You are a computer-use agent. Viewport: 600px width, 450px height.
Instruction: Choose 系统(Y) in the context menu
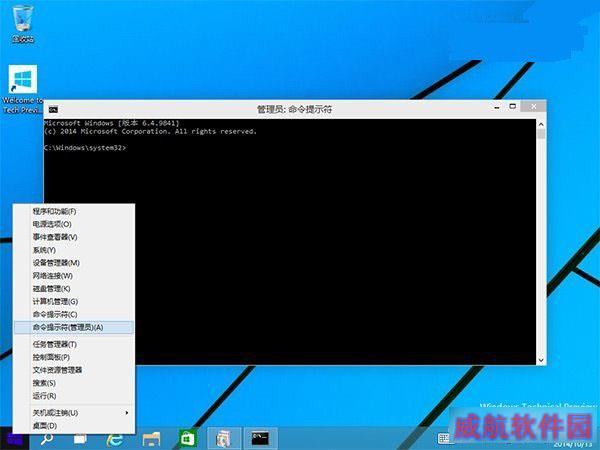coord(74,250)
